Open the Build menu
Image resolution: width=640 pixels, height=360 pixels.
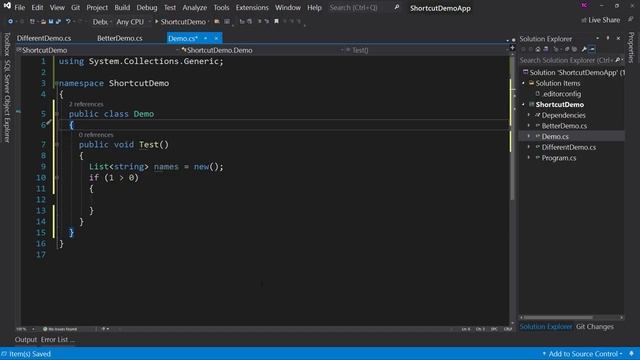point(122,8)
